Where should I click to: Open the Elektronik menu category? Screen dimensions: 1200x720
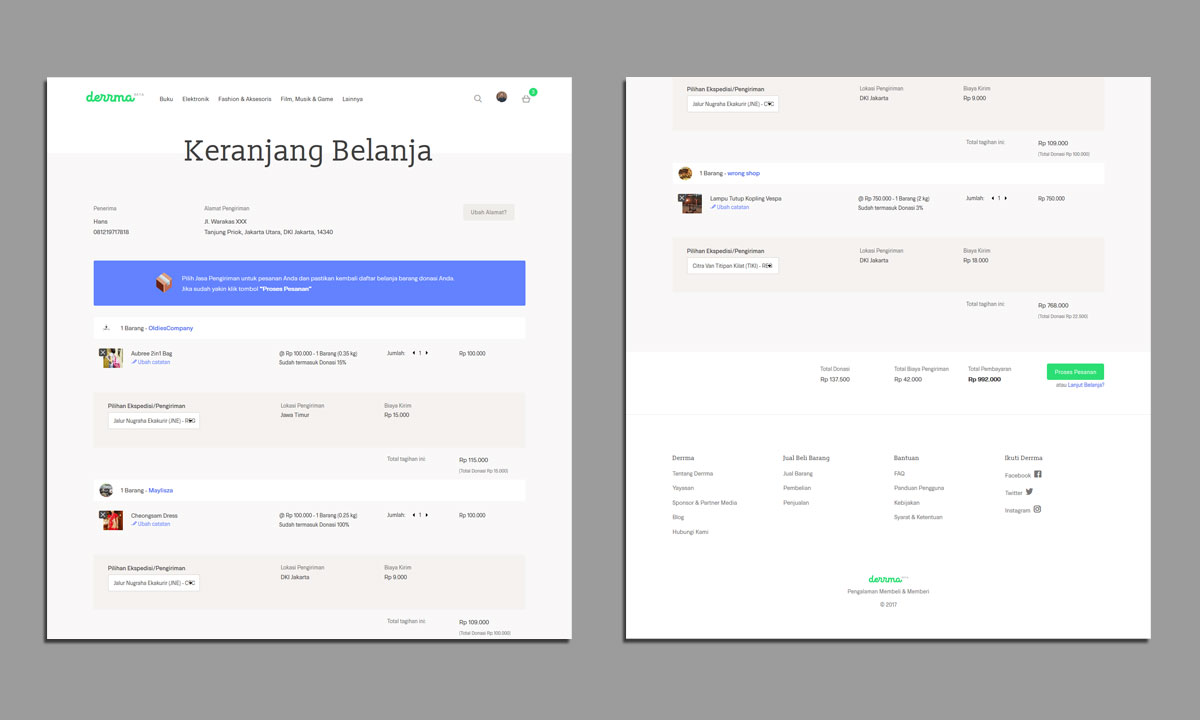tap(195, 99)
